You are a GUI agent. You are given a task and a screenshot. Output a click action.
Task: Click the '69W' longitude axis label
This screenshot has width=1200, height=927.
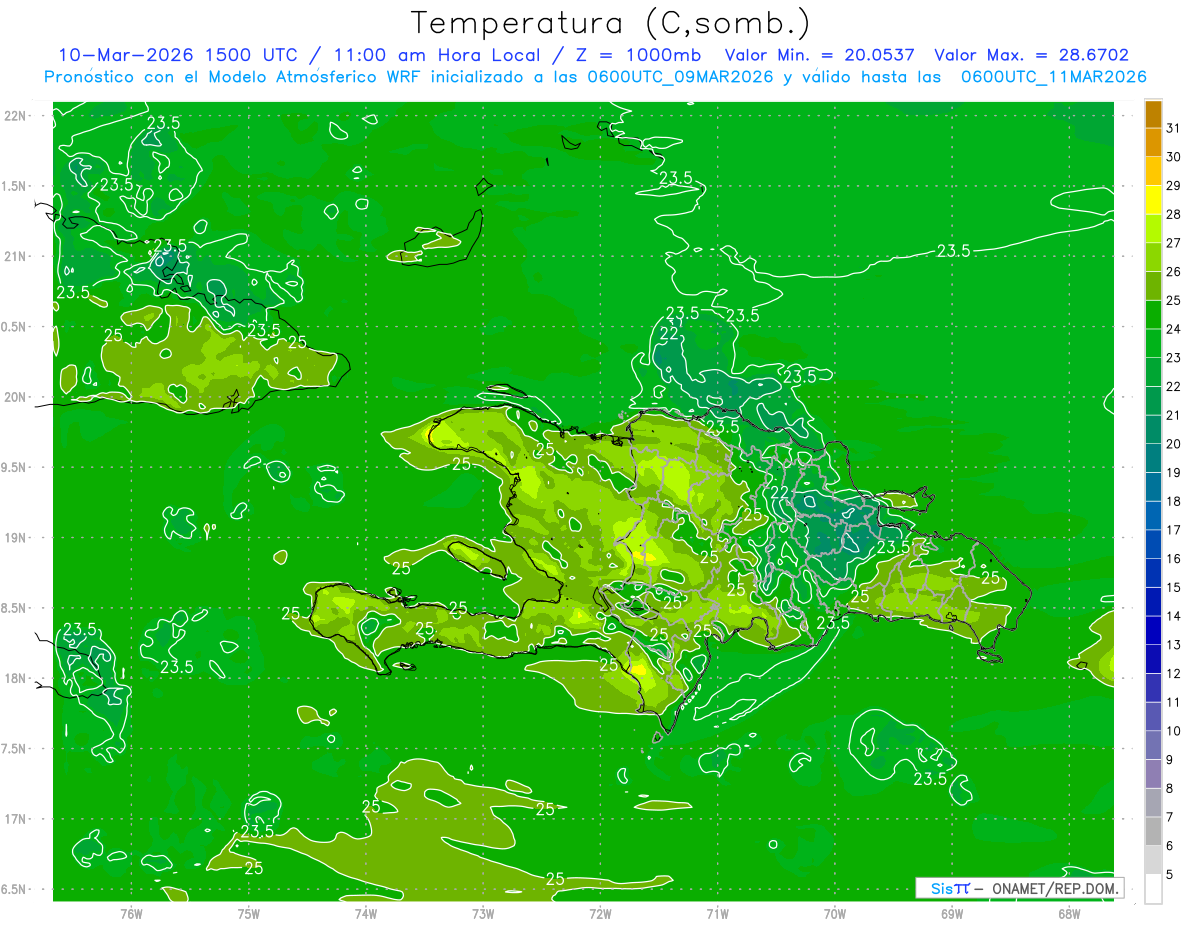(x=952, y=914)
